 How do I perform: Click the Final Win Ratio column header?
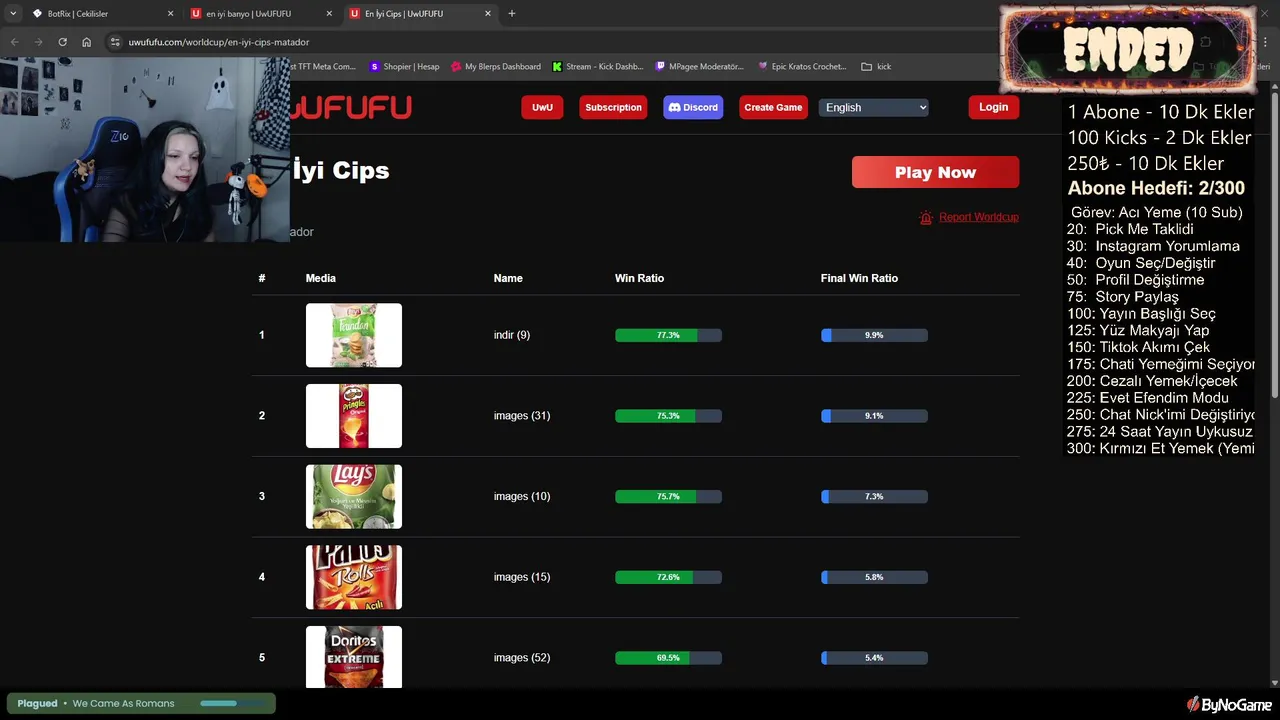tap(859, 278)
